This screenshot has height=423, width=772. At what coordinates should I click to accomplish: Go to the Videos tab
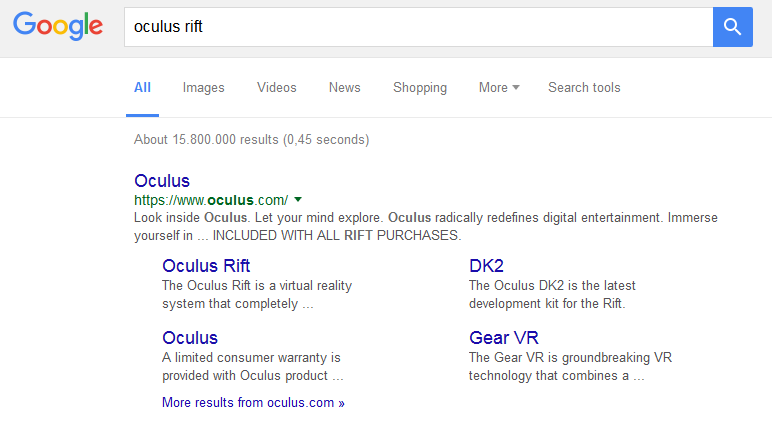point(276,88)
